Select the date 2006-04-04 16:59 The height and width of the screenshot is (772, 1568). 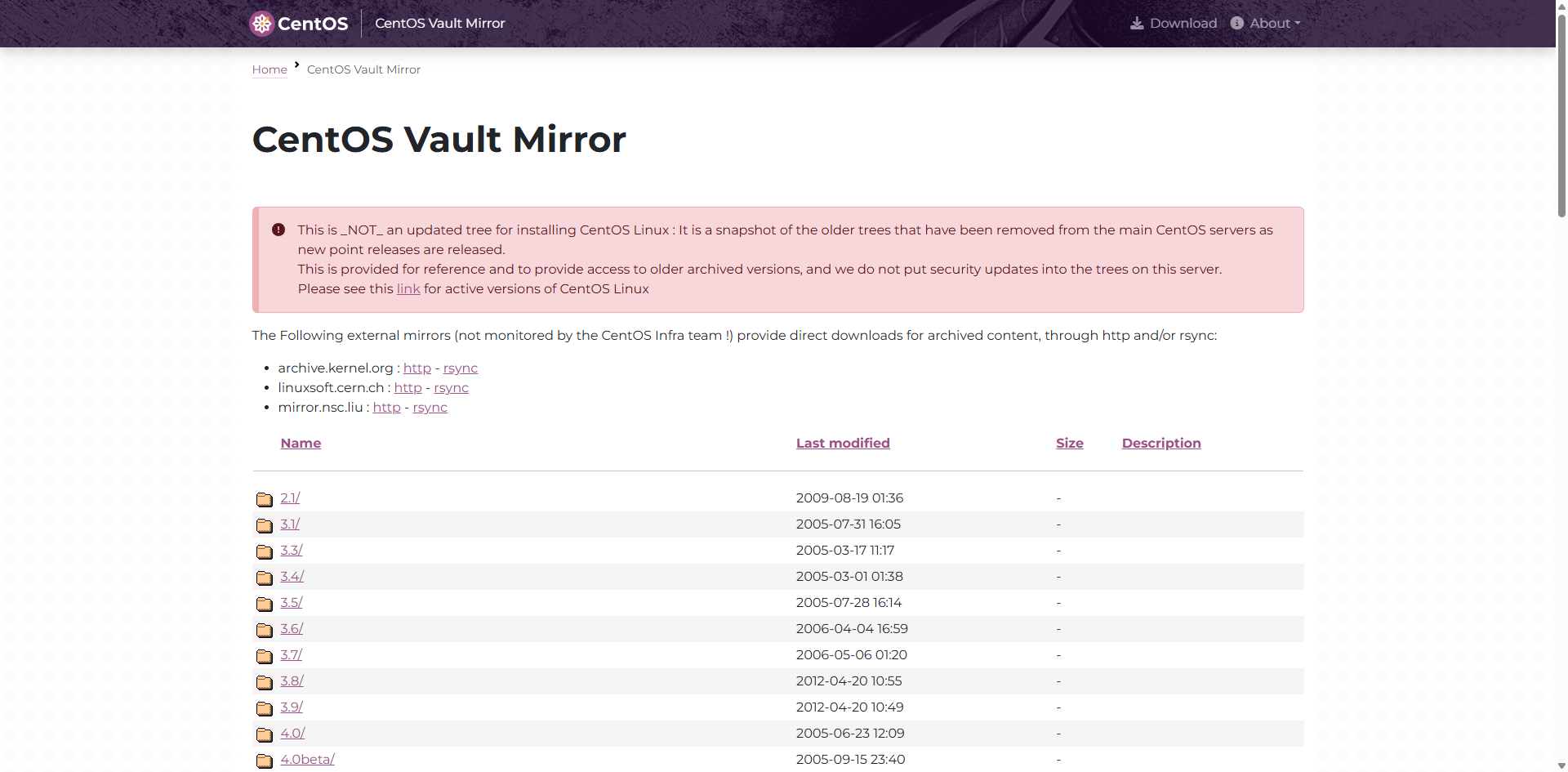point(853,628)
